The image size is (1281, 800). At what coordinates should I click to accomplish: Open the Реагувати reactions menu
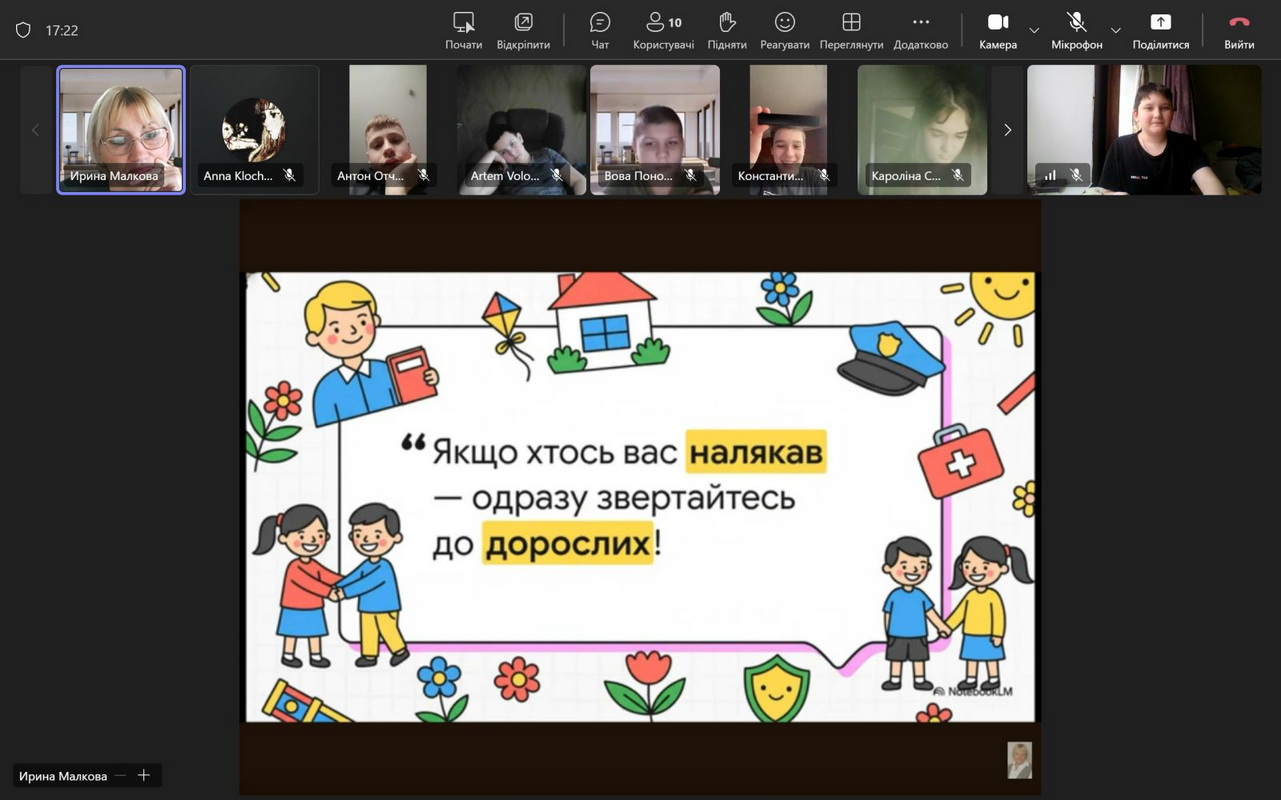point(785,30)
